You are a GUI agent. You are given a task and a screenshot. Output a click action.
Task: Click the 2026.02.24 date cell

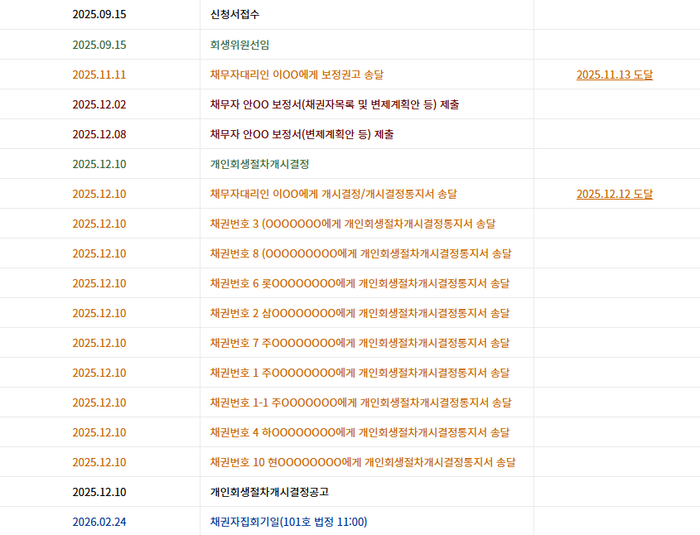pyautogui.click(x=99, y=522)
